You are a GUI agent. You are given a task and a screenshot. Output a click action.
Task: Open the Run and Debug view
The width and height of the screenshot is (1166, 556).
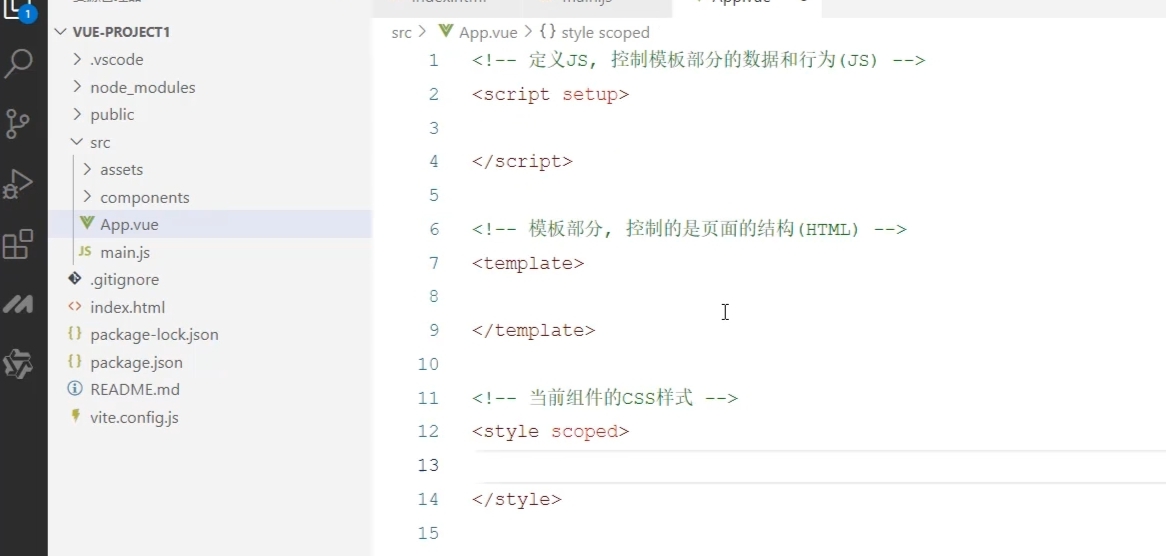18,184
